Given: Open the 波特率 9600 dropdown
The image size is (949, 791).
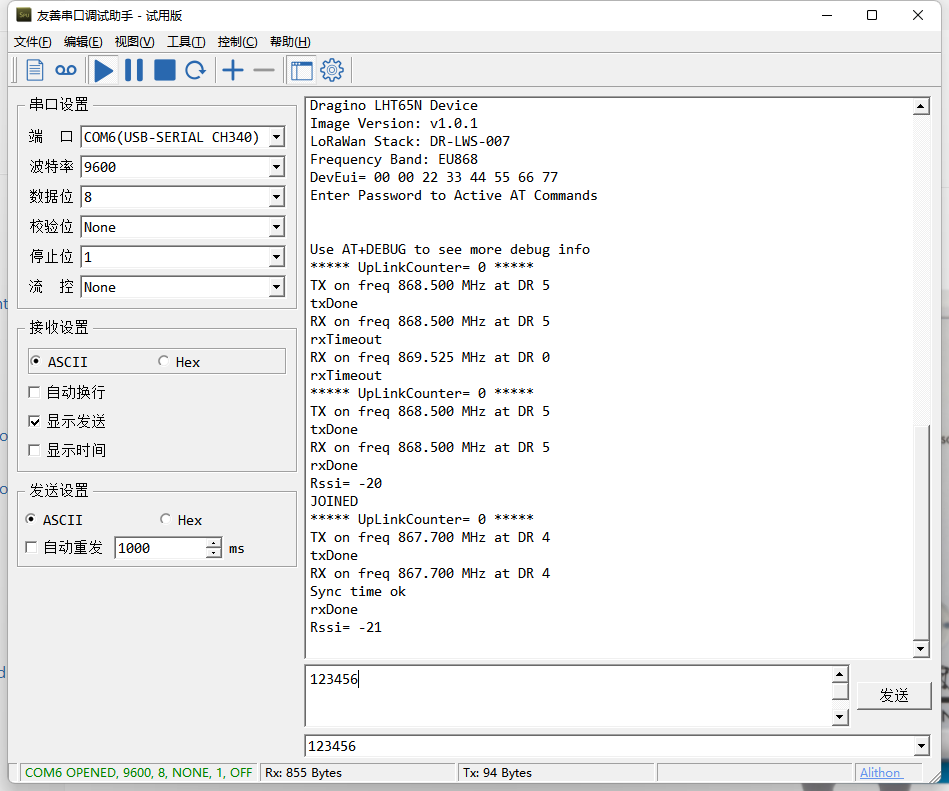Looking at the screenshot, I should coord(277,167).
